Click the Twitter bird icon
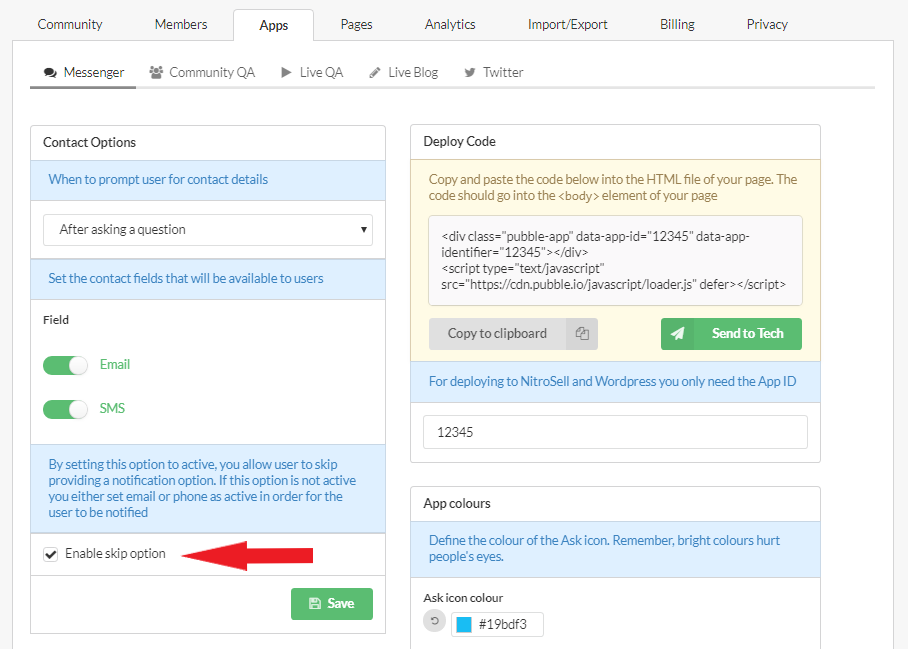Viewport: 908px width, 649px height. pos(469,72)
